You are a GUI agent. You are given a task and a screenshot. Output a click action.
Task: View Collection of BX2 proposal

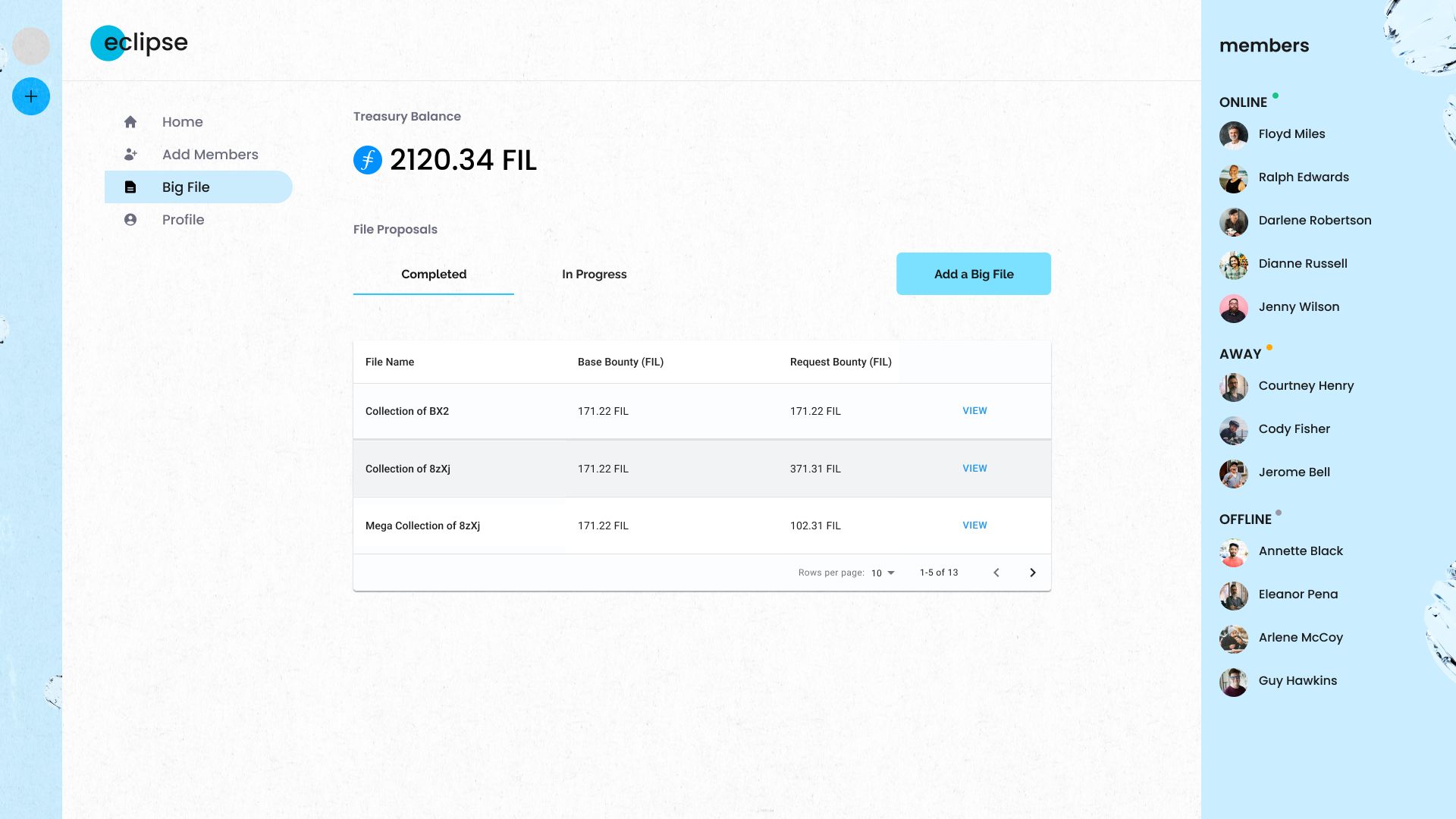pyautogui.click(x=975, y=410)
